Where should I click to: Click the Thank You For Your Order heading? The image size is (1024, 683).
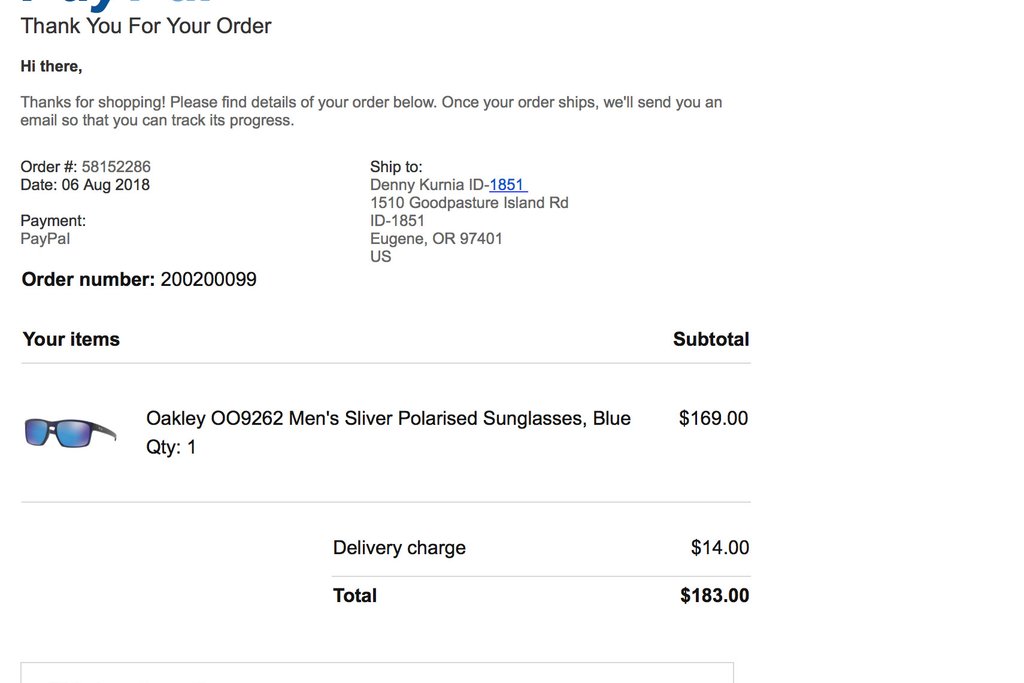[x=146, y=26]
